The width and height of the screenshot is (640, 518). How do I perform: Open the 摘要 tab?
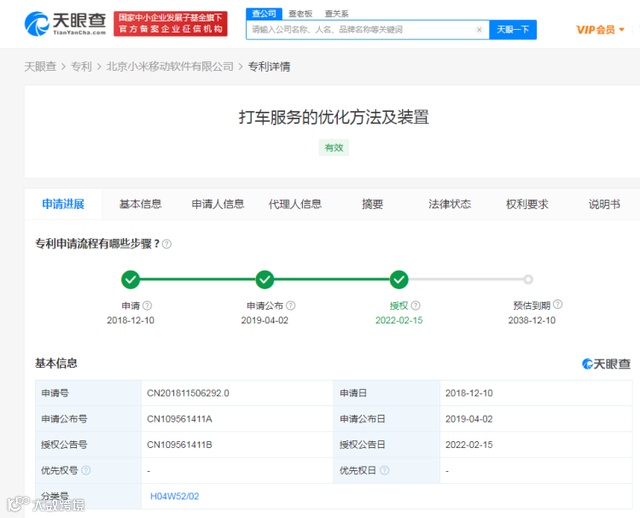pos(372,204)
